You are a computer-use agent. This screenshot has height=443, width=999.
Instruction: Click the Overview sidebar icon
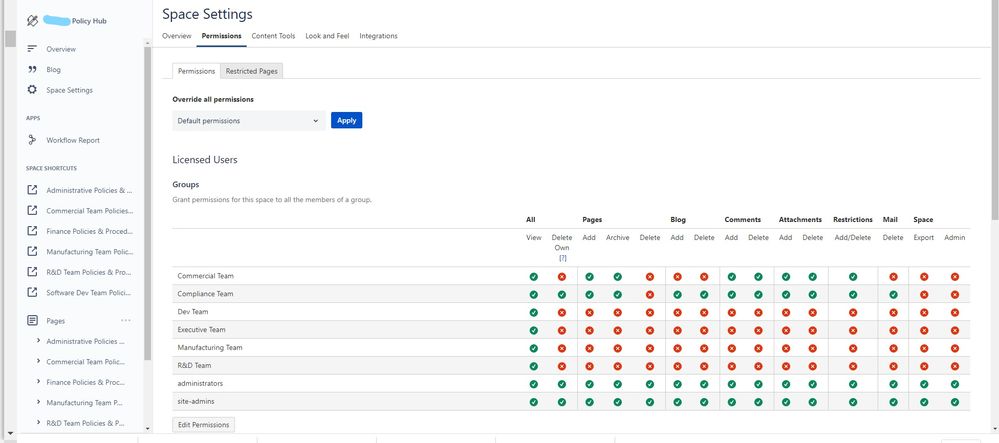(32, 49)
